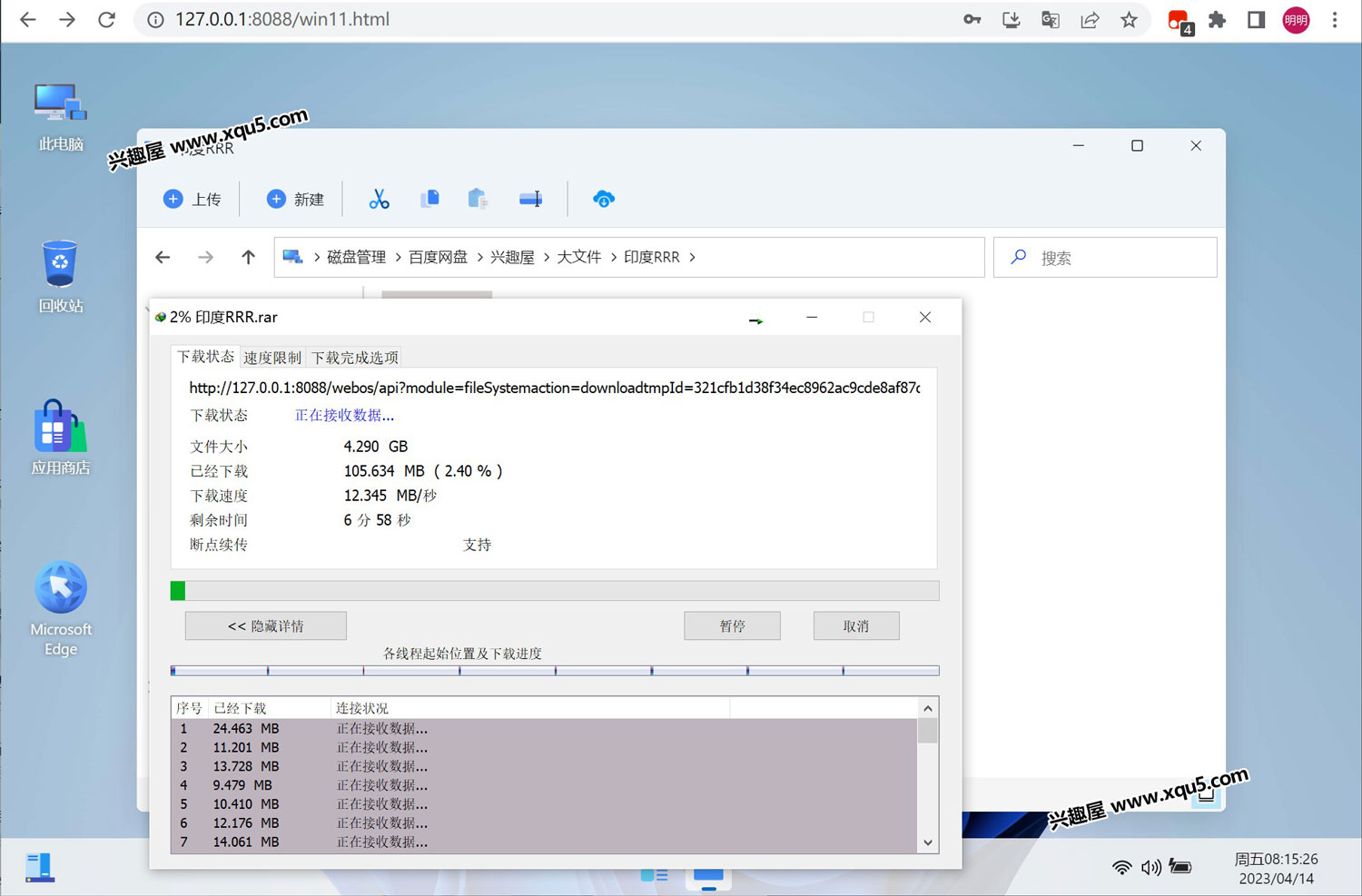Click the thread list scrollbar down arrow

point(927,842)
